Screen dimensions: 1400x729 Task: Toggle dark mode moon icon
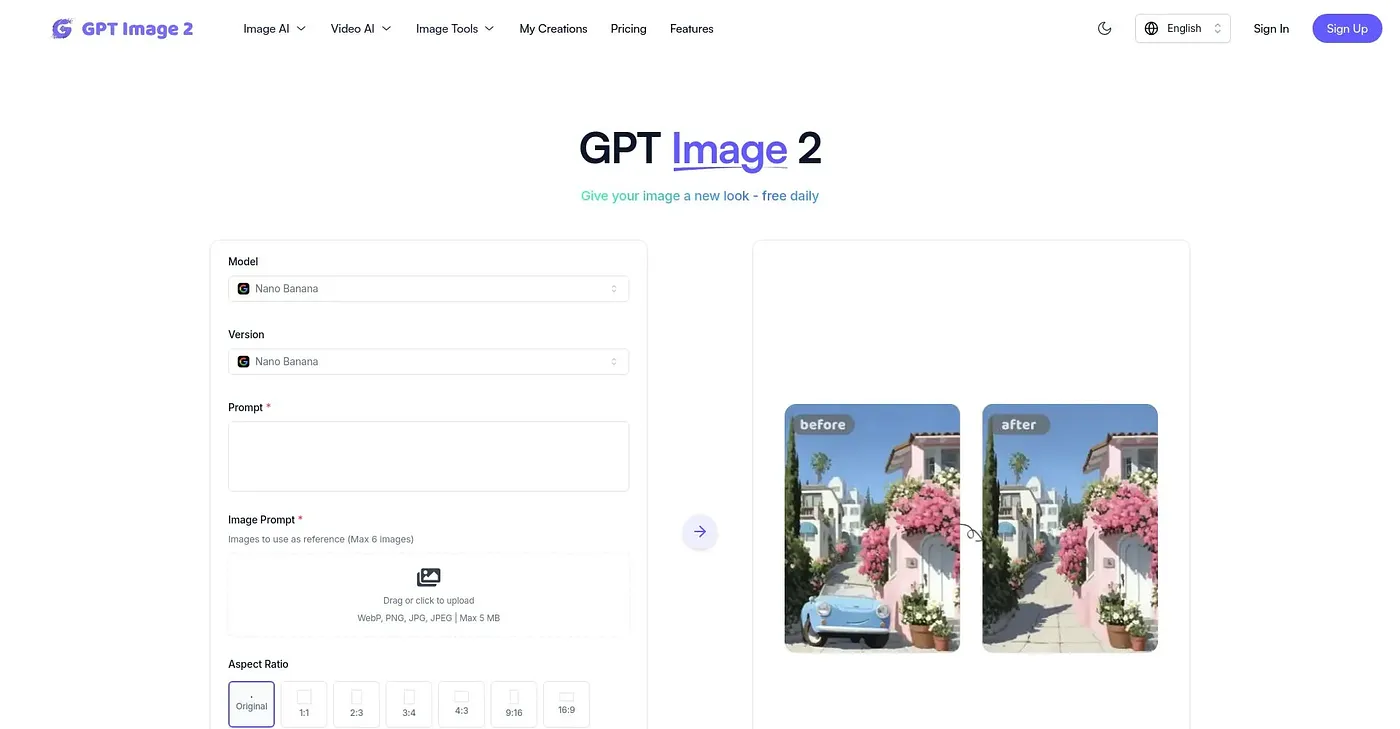click(1105, 29)
